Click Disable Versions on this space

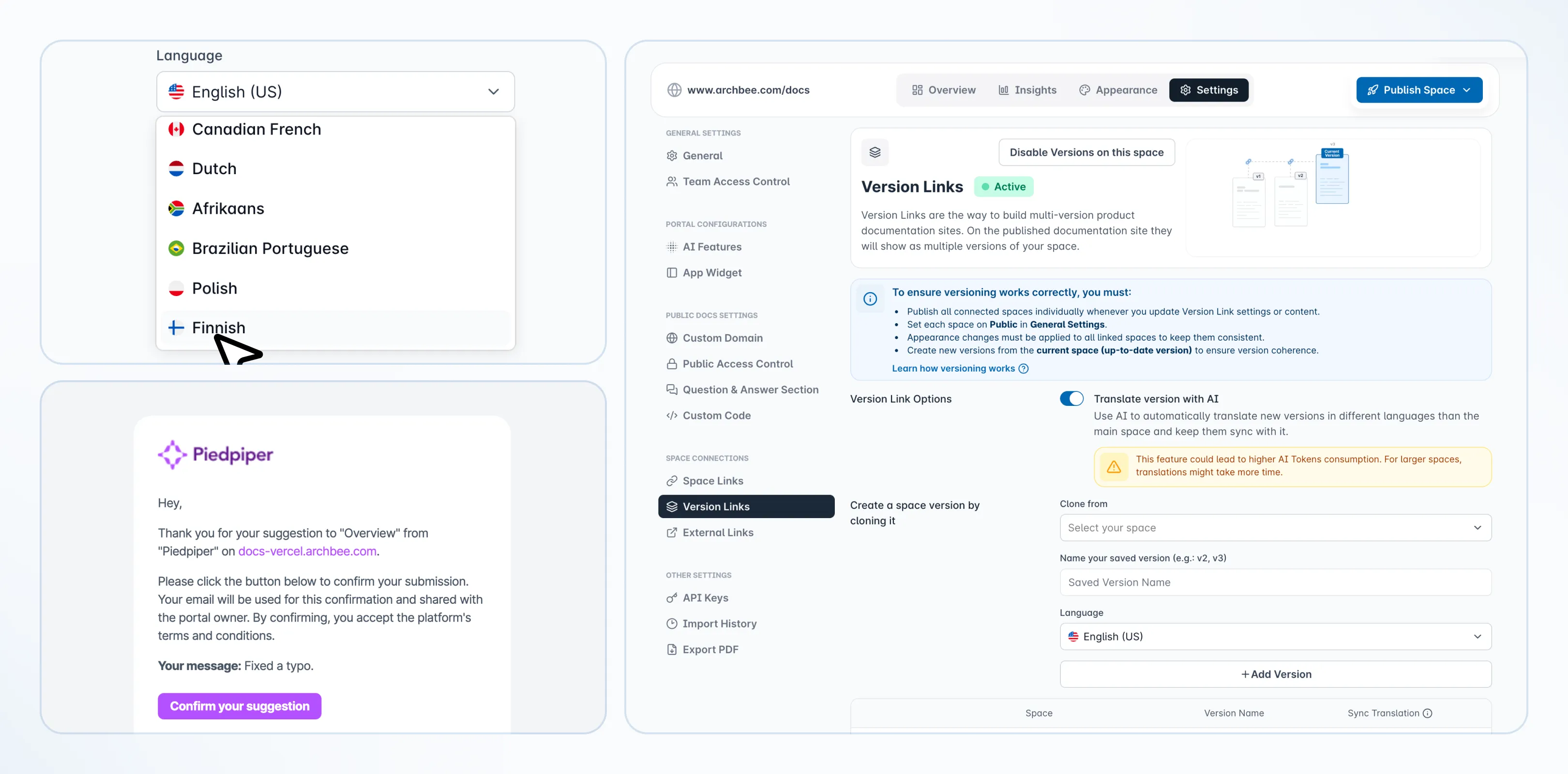(1086, 153)
